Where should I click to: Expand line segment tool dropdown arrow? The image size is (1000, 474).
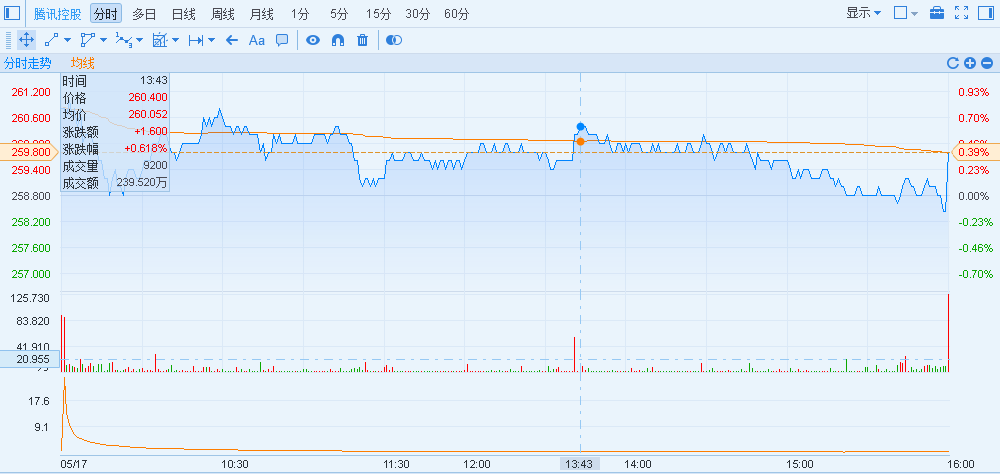[x=68, y=41]
